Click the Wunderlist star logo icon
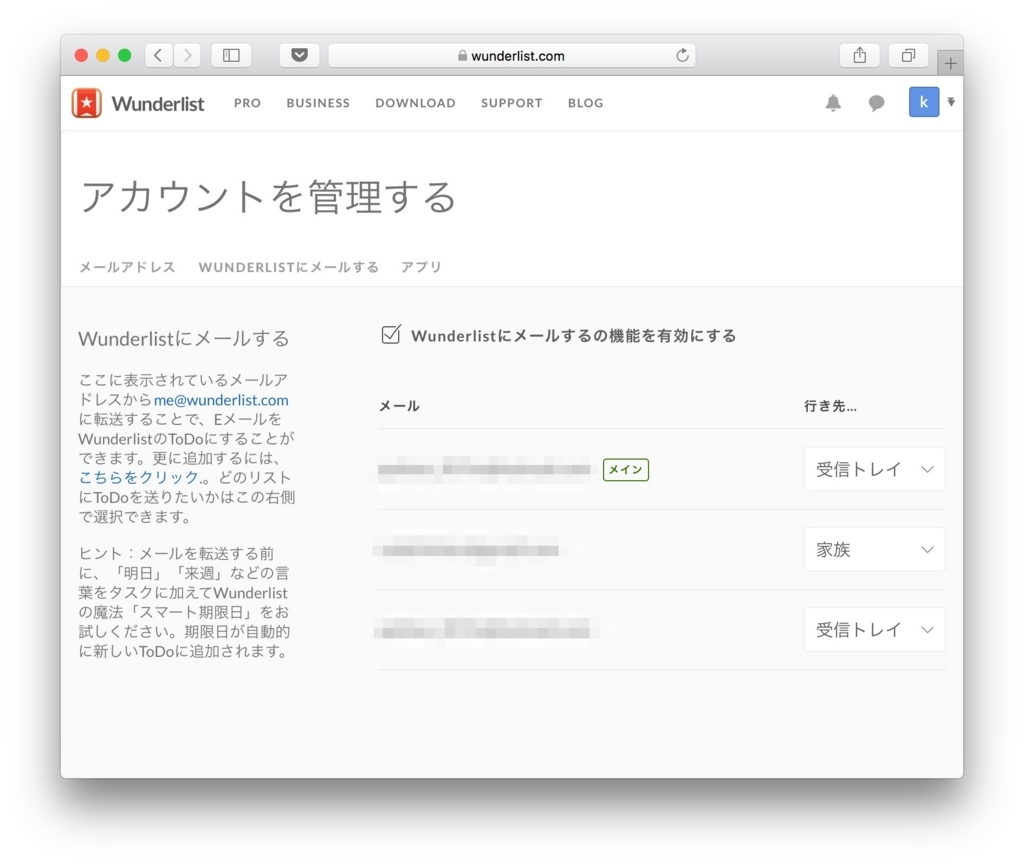 86,102
